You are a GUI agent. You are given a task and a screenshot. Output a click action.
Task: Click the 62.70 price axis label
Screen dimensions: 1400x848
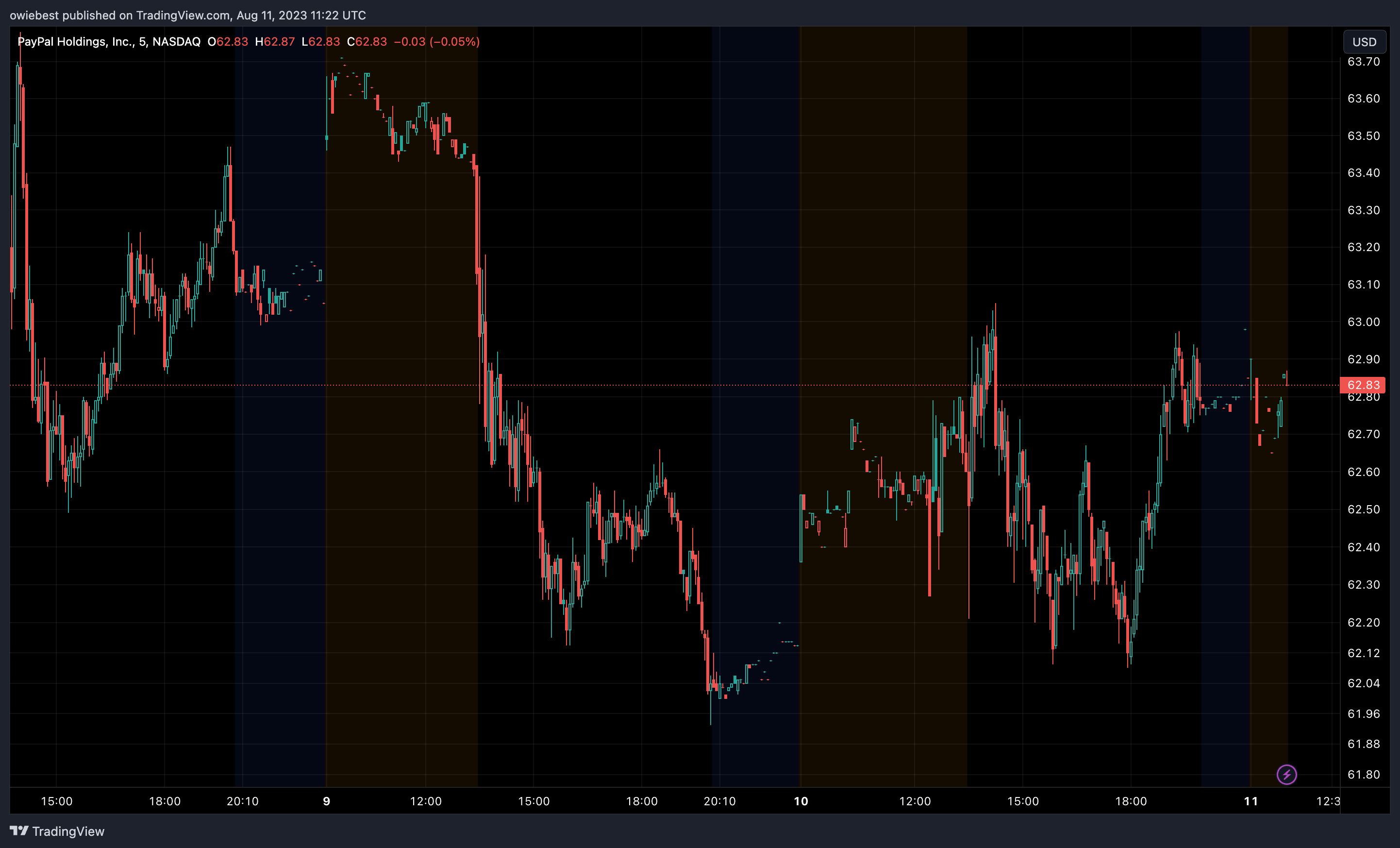pyautogui.click(x=1364, y=434)
